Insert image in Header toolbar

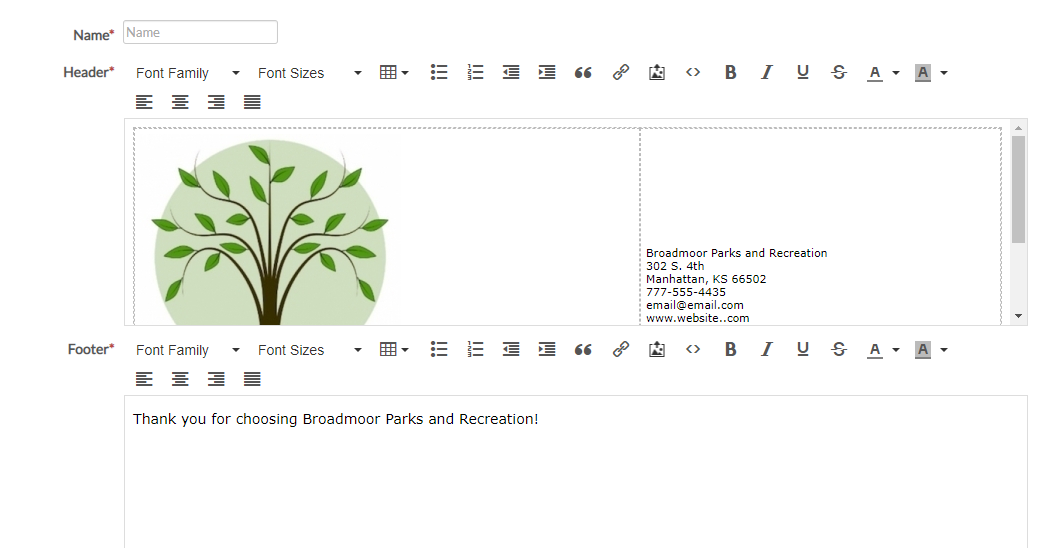(657, 72)
